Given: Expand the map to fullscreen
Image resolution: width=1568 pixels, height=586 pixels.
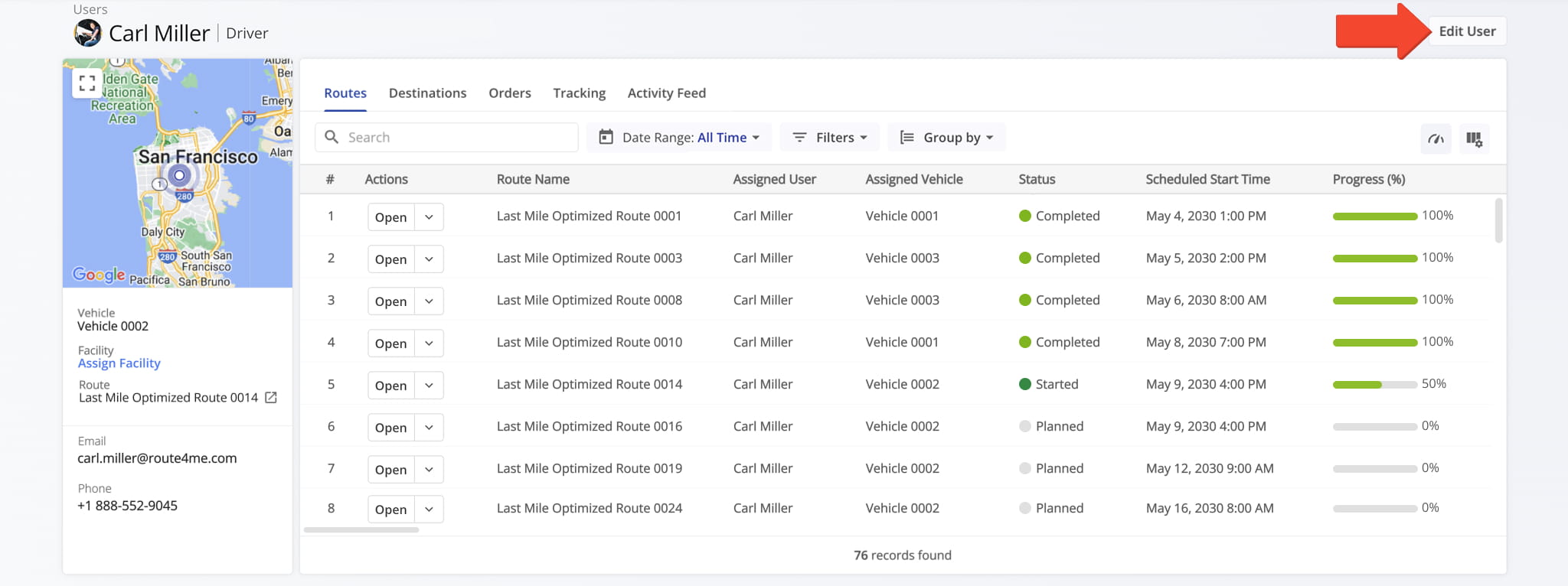Looking at the screenshot, I should point(87,83).
